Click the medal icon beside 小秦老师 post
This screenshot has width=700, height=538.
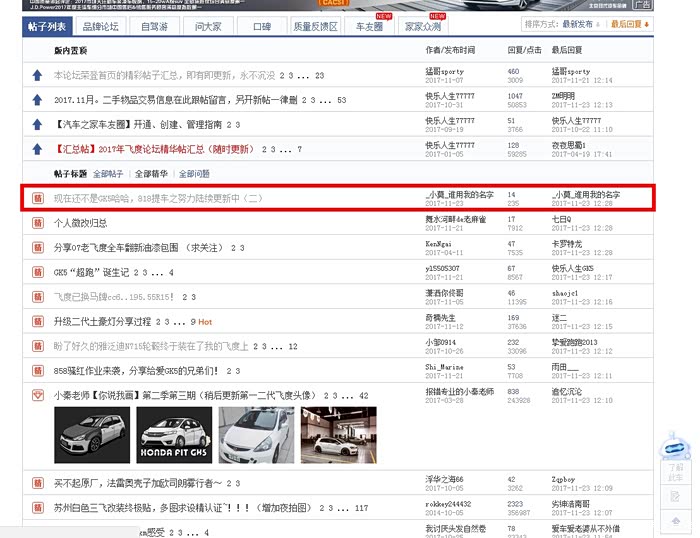tap(38, 395)
